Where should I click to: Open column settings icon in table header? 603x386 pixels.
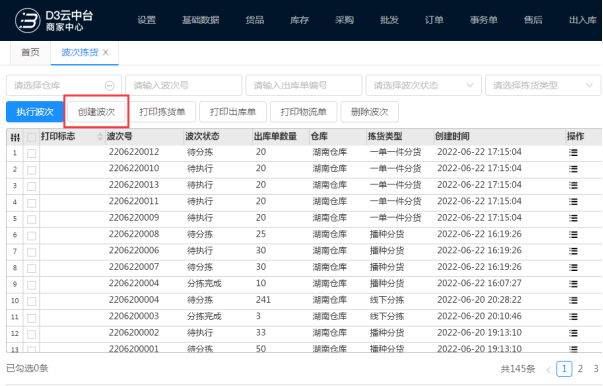pyautogui.click(x=15, y=137)
